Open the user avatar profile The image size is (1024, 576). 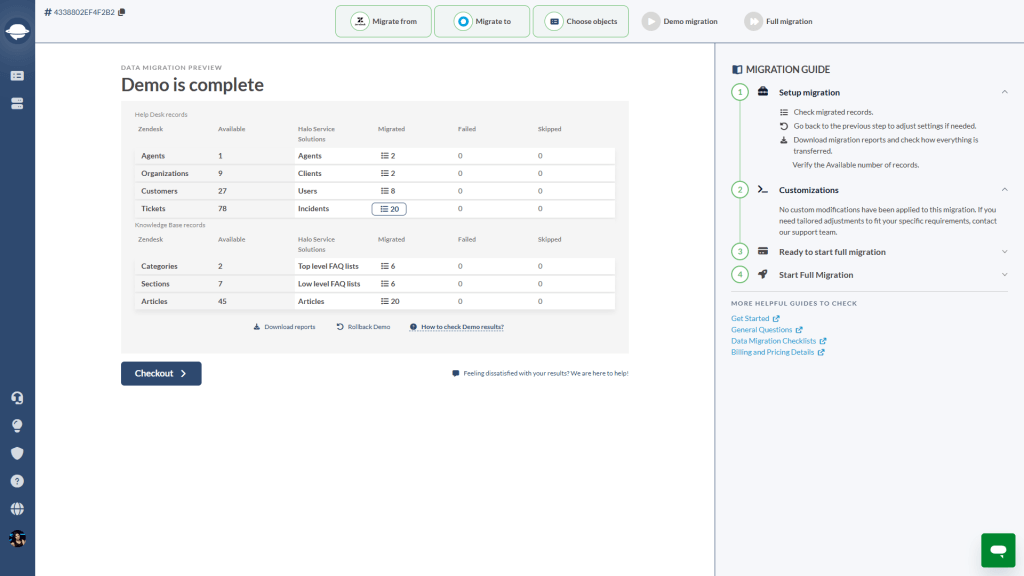pyautogui.click(x=17, y=538)
